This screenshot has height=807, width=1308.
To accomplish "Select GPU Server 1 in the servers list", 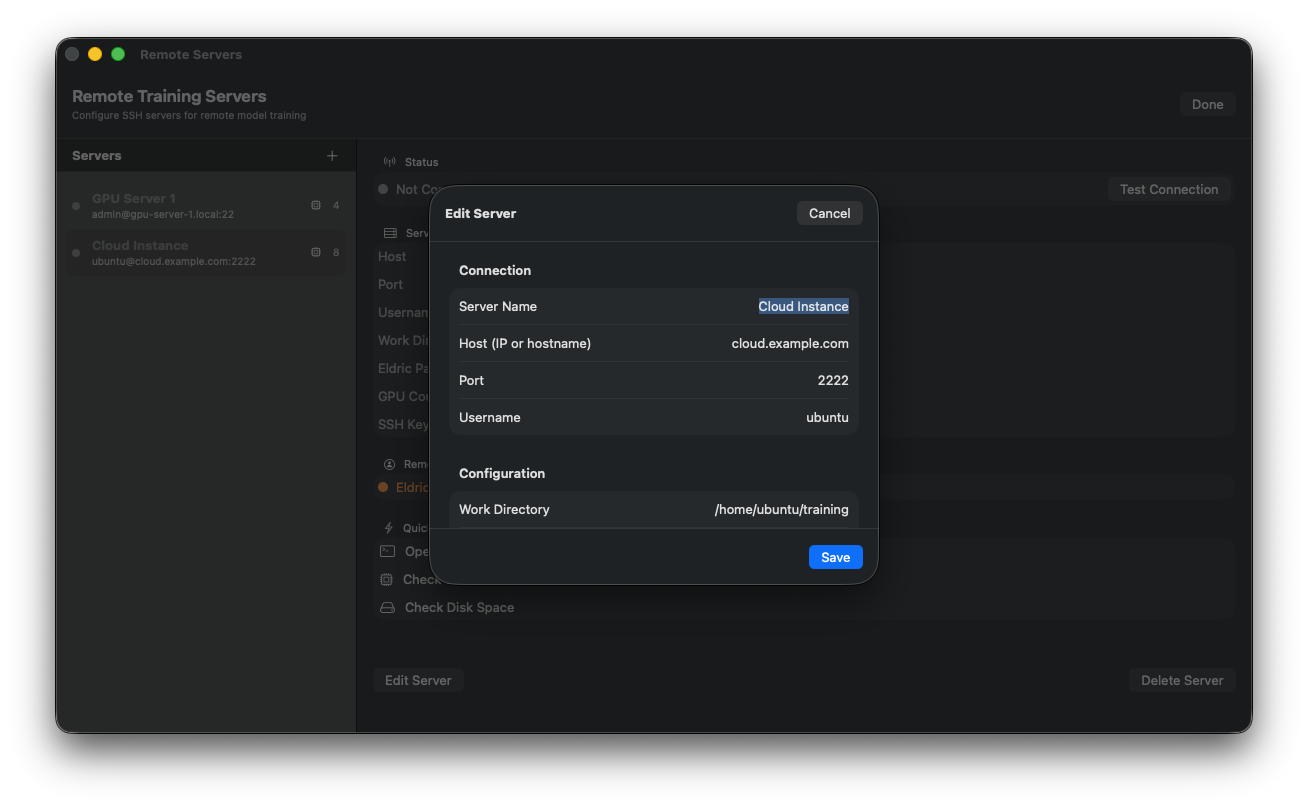I will point(190,206).
